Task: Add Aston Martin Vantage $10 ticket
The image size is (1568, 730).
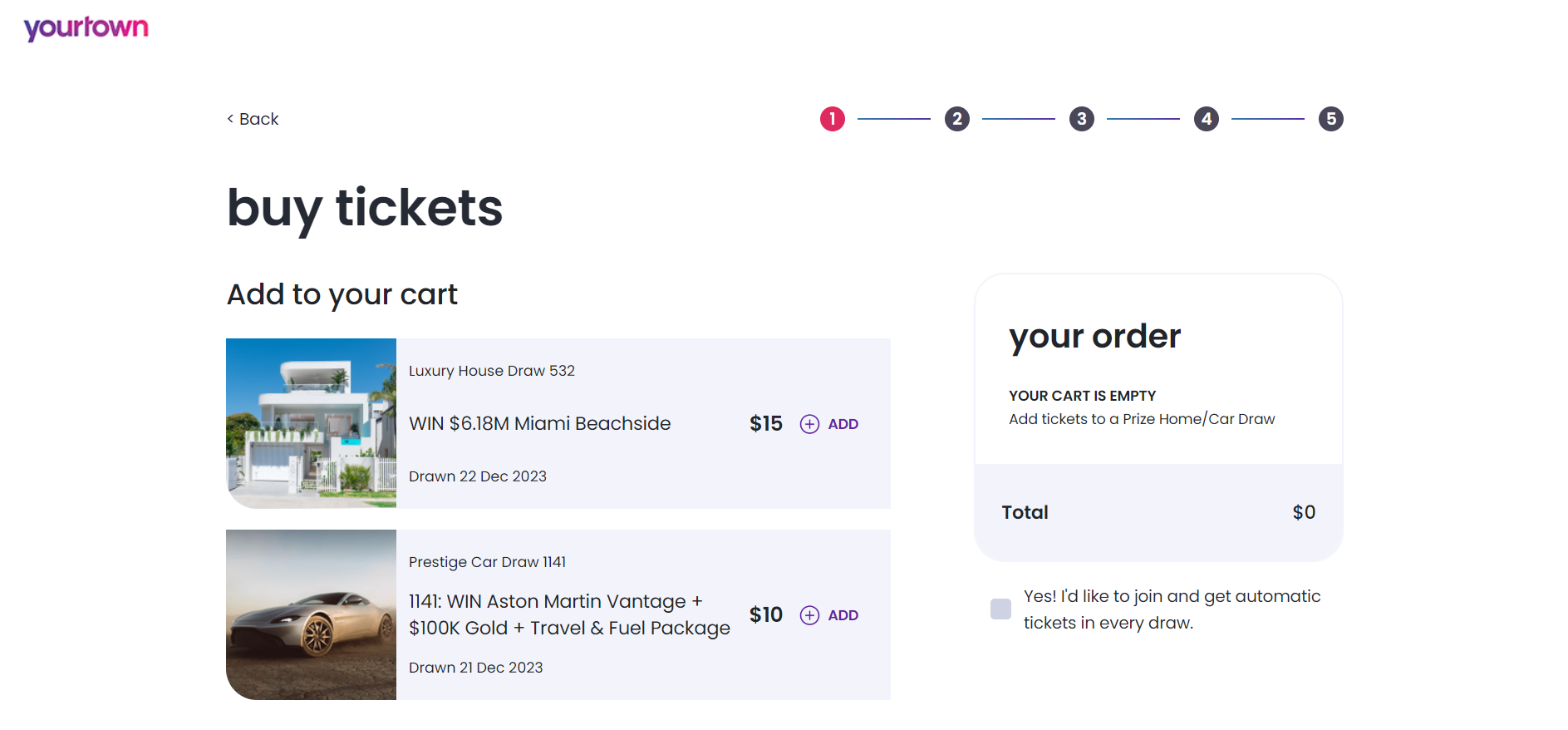Action: tap(843, 615)
